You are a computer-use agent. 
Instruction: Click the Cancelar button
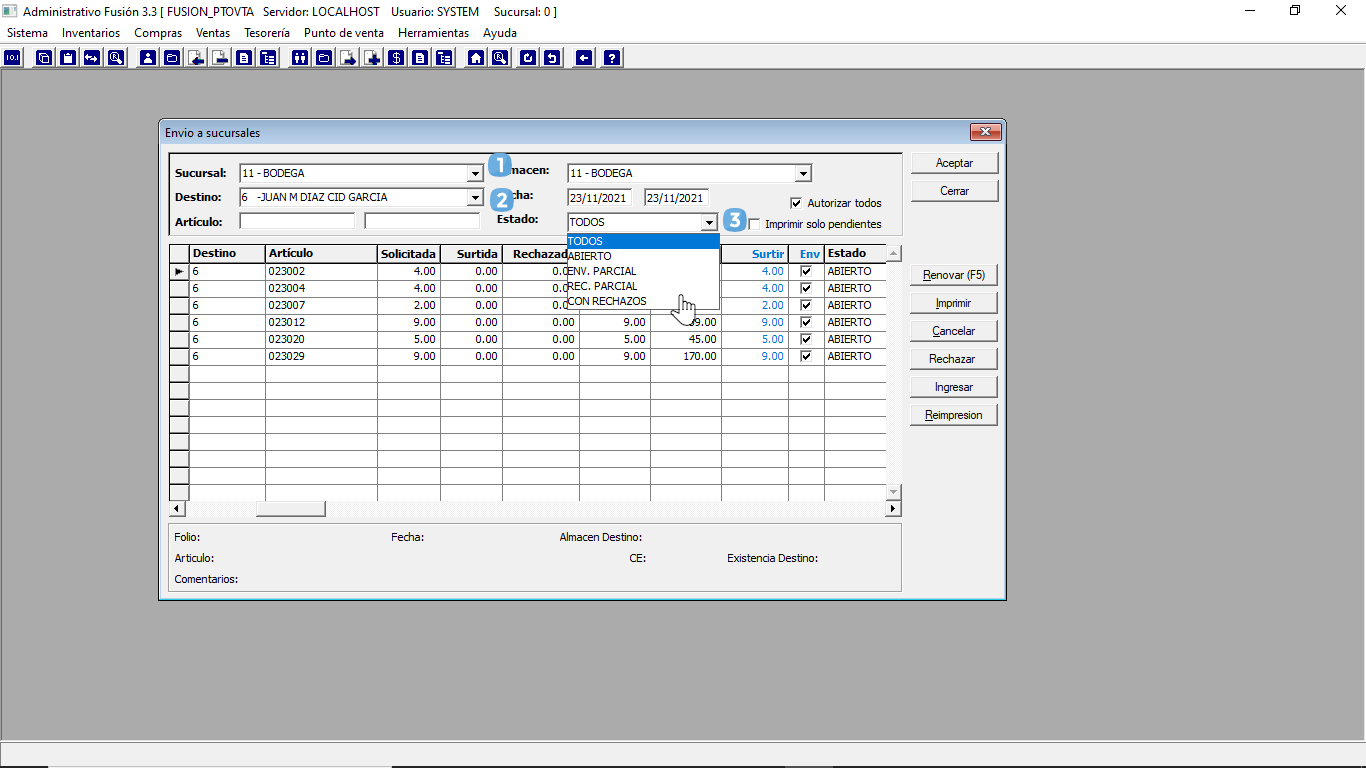click(954, 331)
